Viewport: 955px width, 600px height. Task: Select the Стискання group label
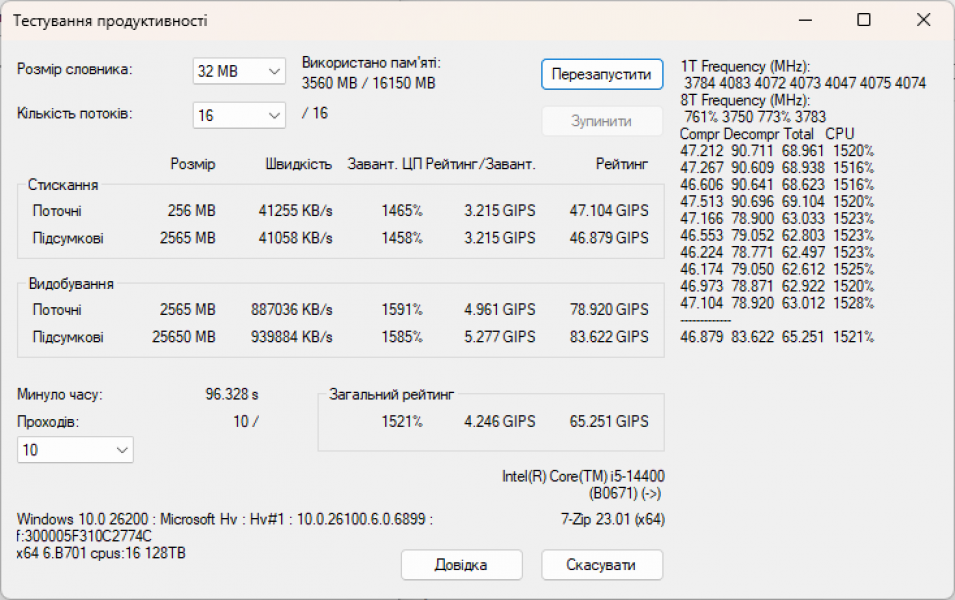(63, 185)
